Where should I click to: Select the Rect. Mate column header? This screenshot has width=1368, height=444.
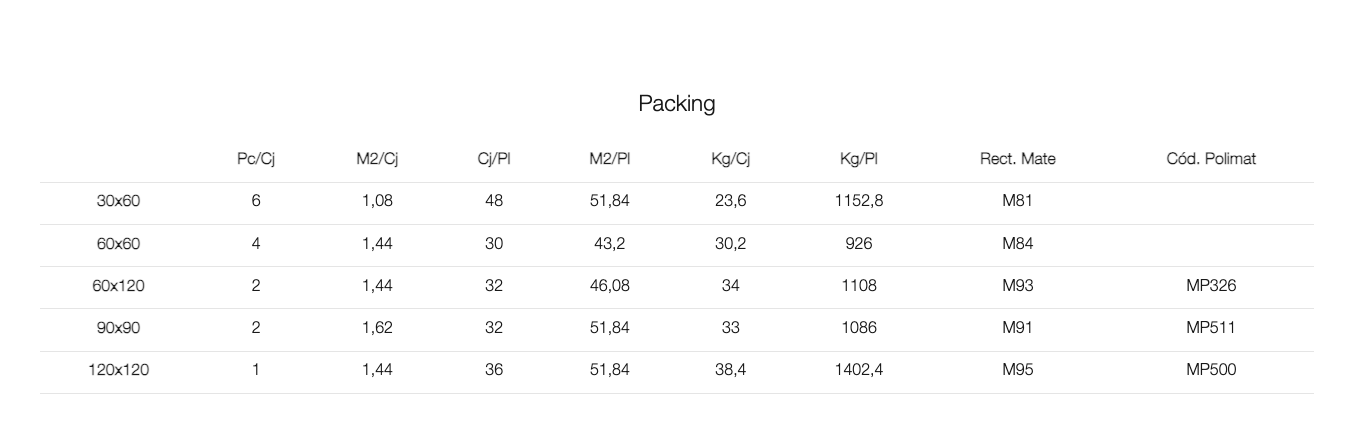pyautogui.click(x=1017, y=158)
